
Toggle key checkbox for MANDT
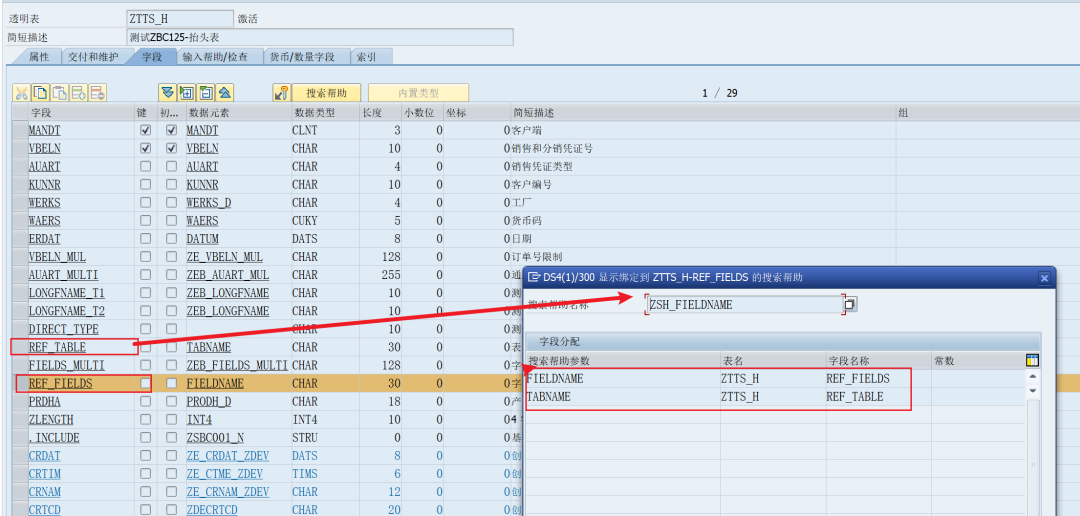coord(145,130)
